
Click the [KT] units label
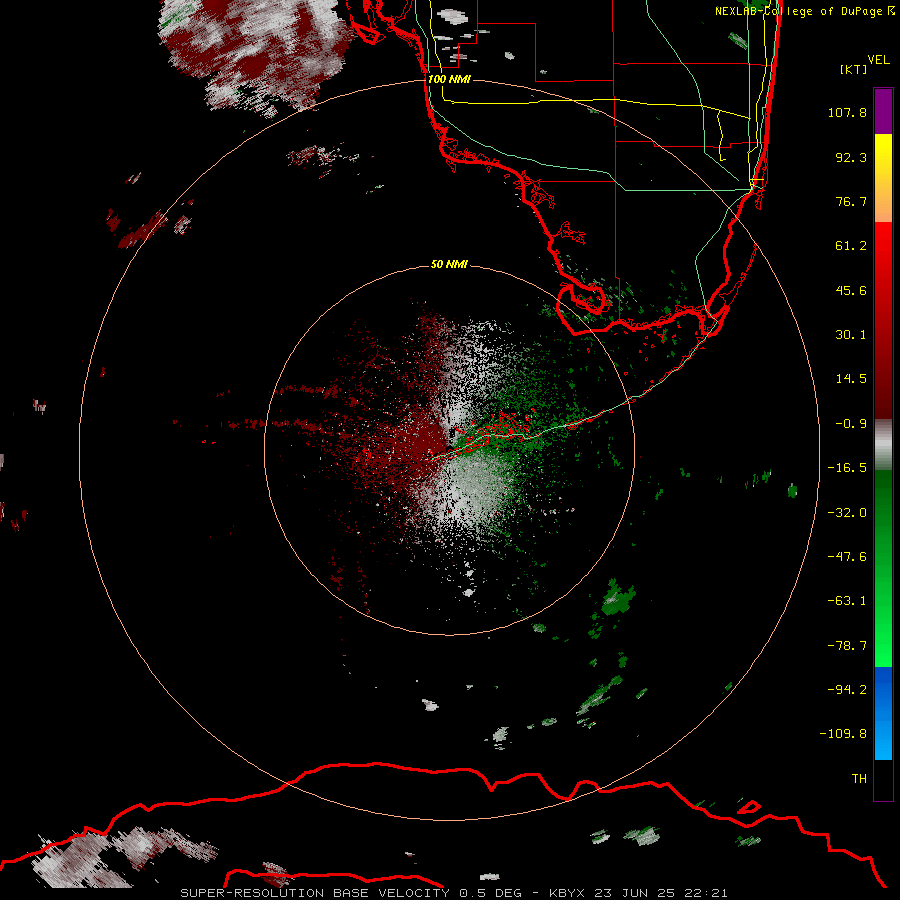(854, 69)
